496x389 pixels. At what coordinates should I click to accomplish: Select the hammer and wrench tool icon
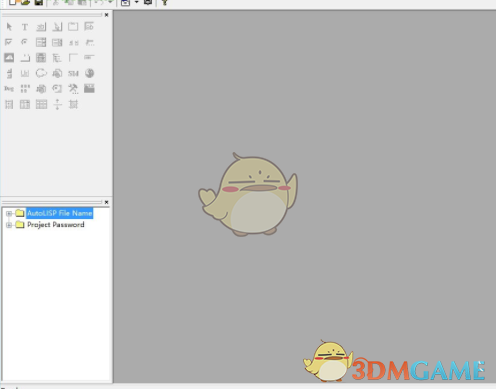click(73, 89)
